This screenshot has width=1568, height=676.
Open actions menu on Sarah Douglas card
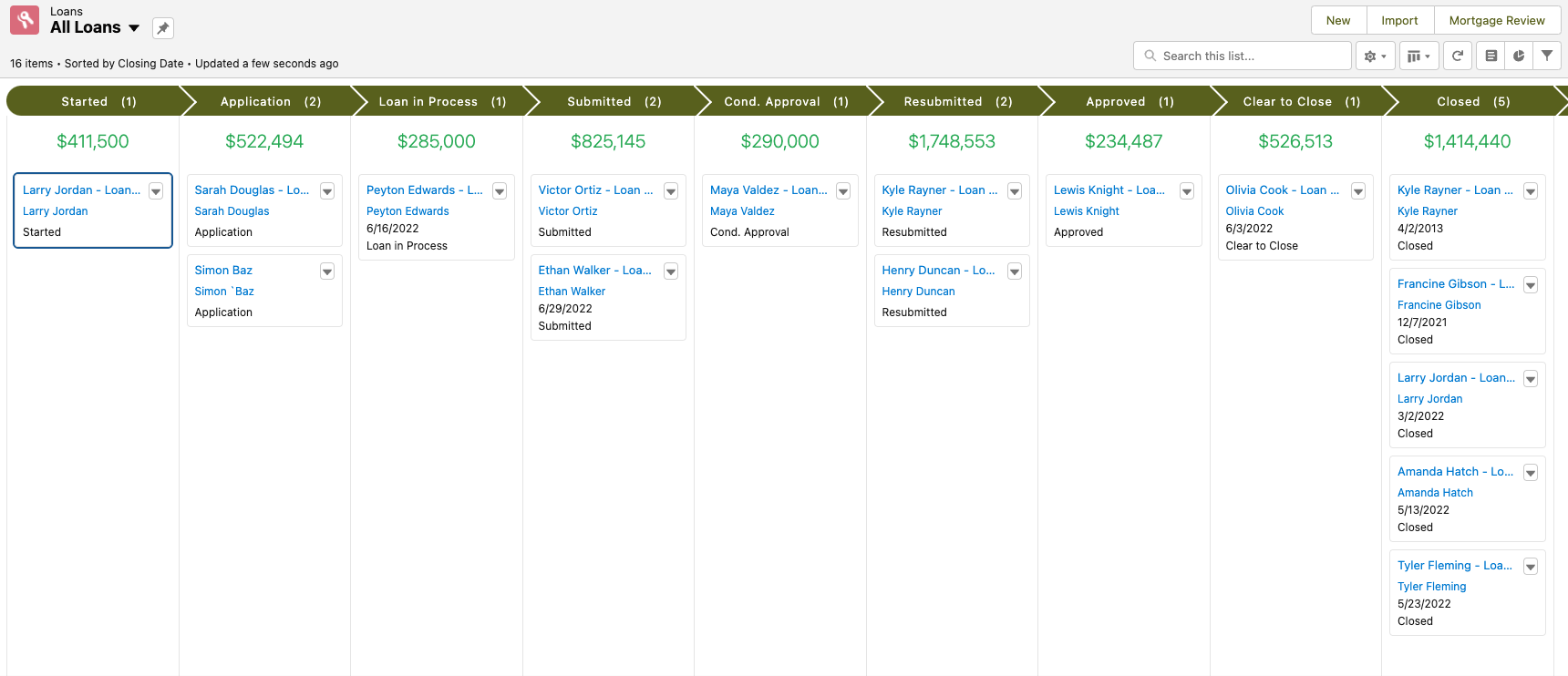(x=327, y=191)
